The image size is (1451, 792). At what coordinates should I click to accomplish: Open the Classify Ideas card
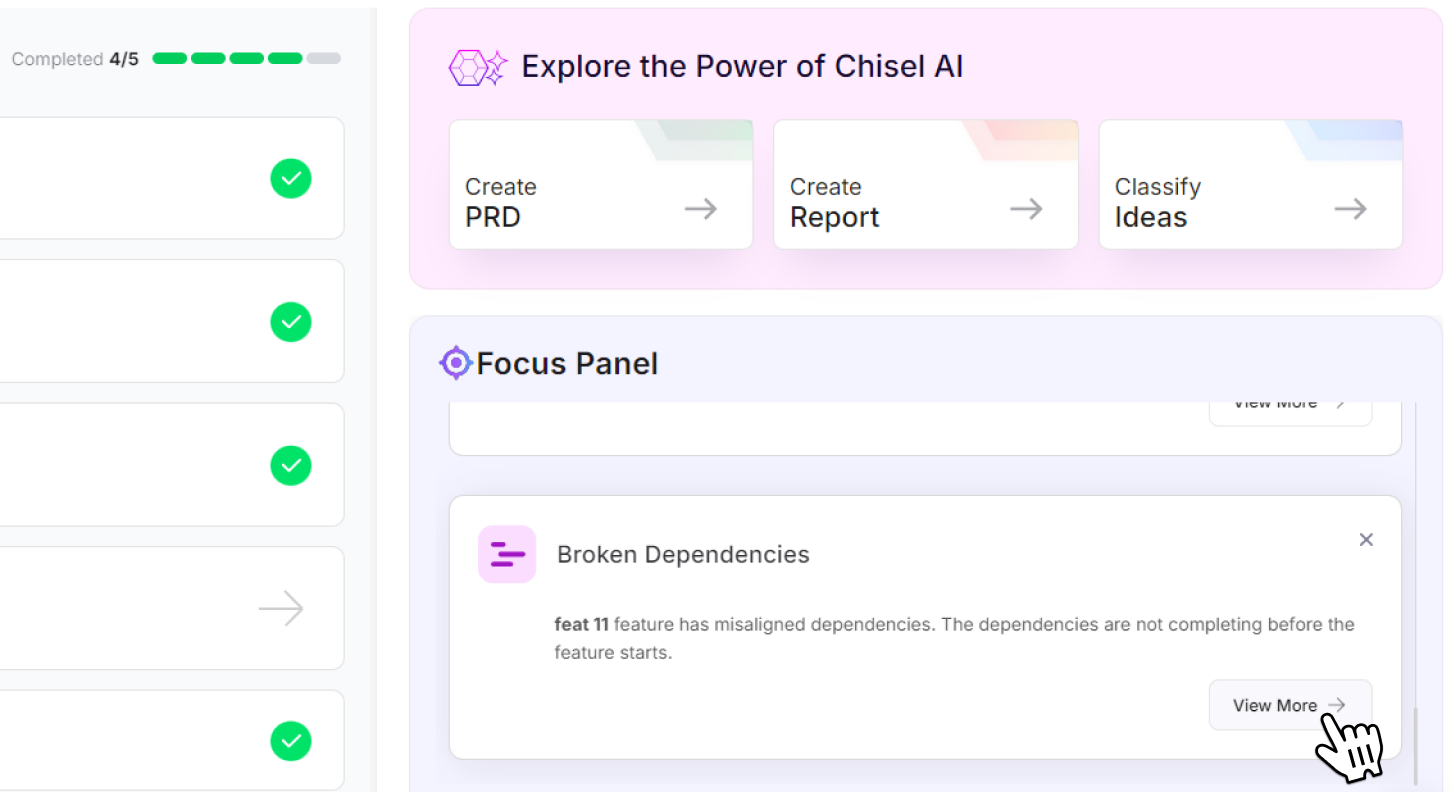(1250, 185)
